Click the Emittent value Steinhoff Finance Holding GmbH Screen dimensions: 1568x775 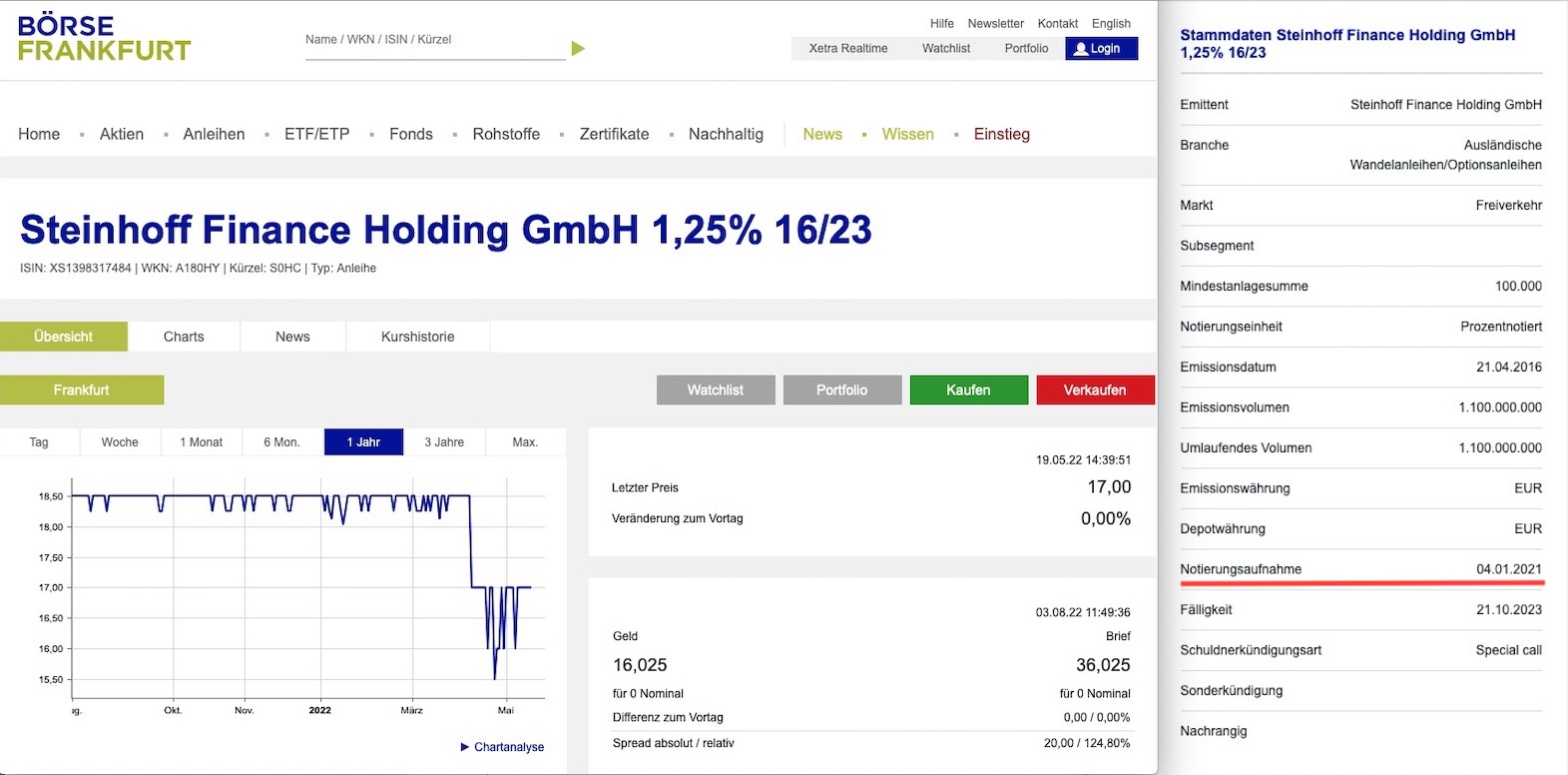[1446, 105]
